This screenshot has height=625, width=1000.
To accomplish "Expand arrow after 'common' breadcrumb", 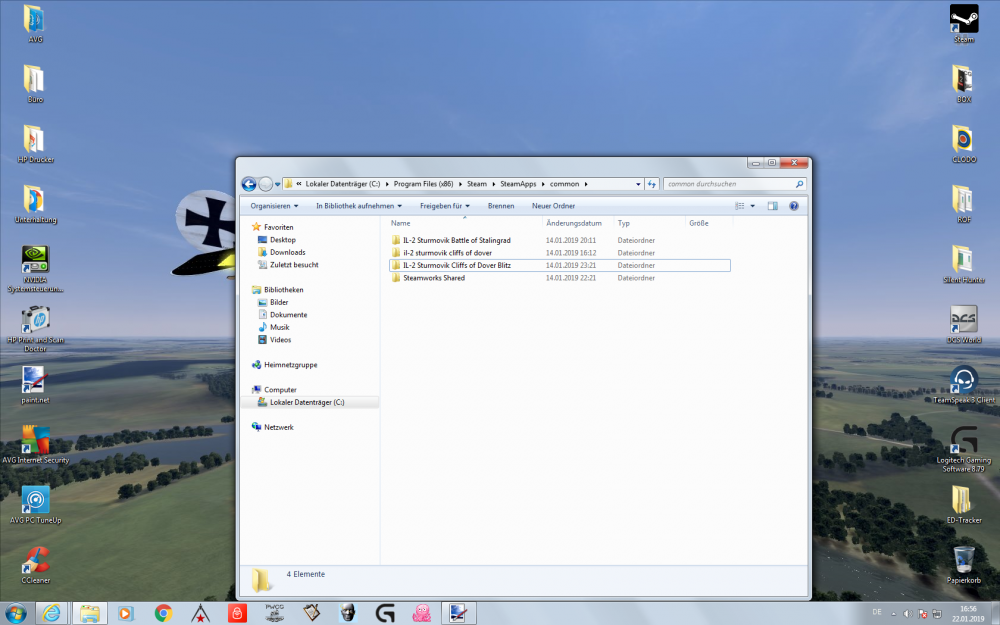I will (x=586, y=184).
